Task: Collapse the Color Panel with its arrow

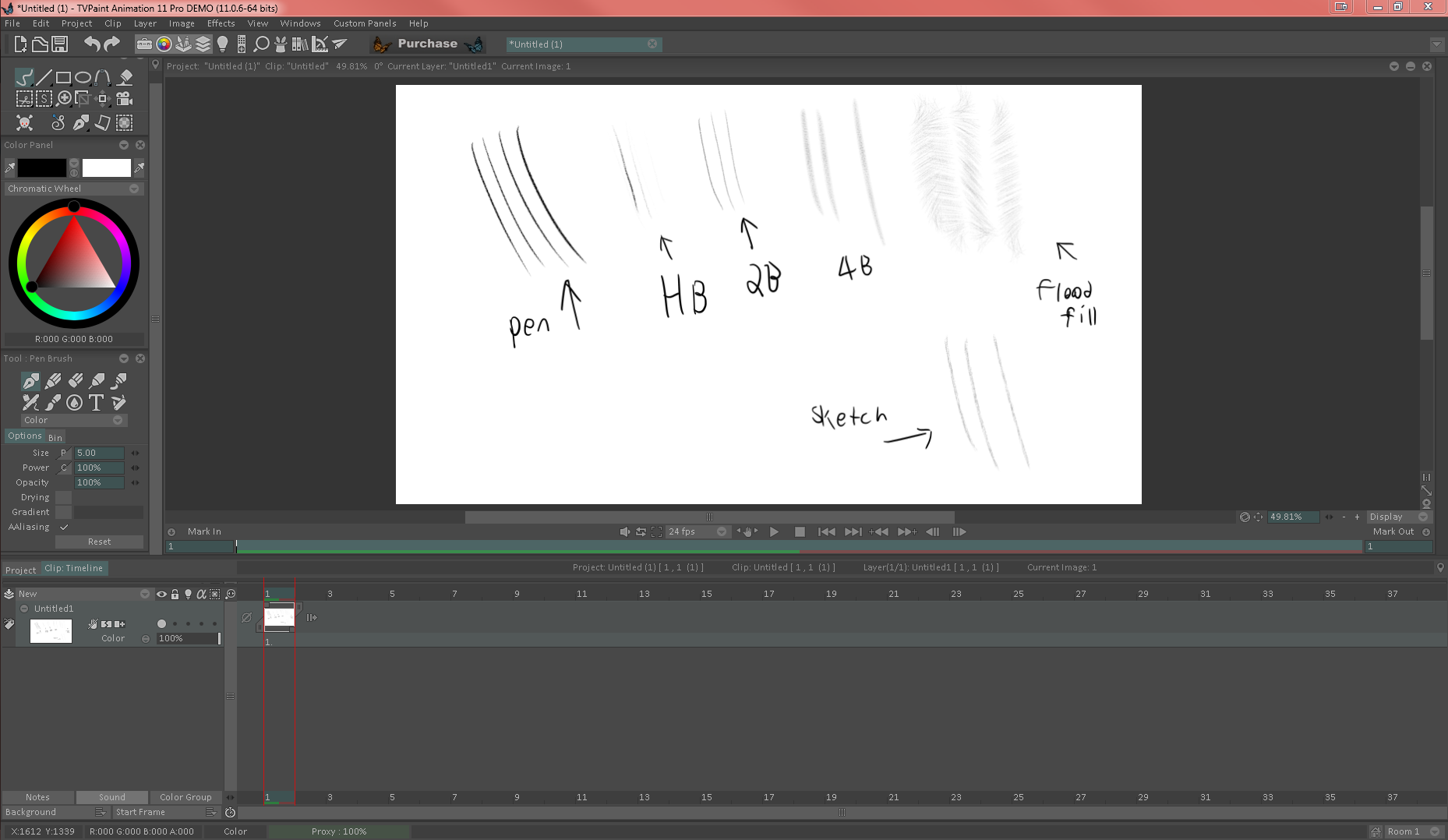Action: [x=123, y=145]
